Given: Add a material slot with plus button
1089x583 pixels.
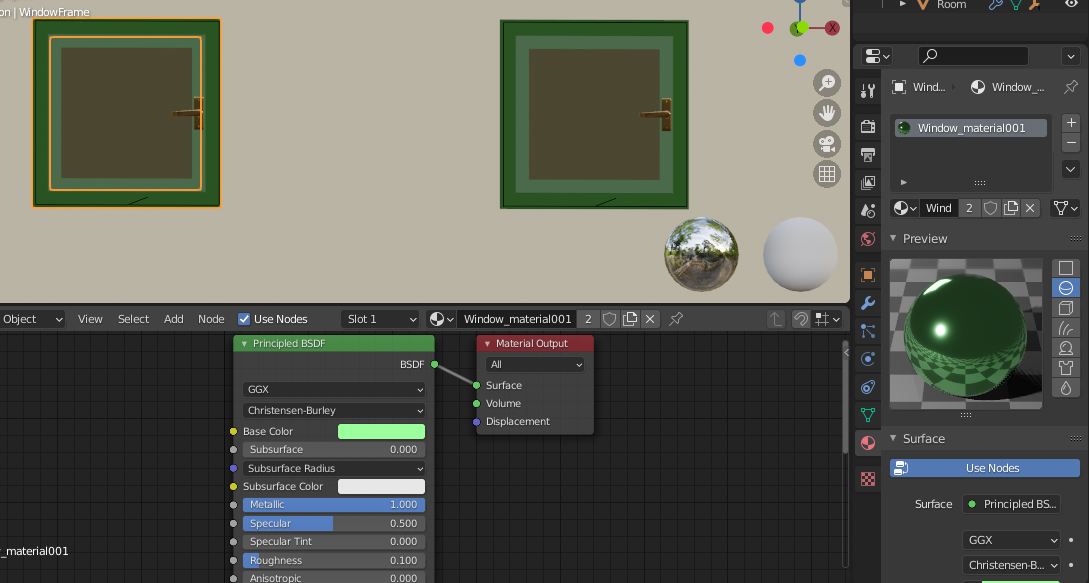Looking at the screenshot, I should (1071, 123).
